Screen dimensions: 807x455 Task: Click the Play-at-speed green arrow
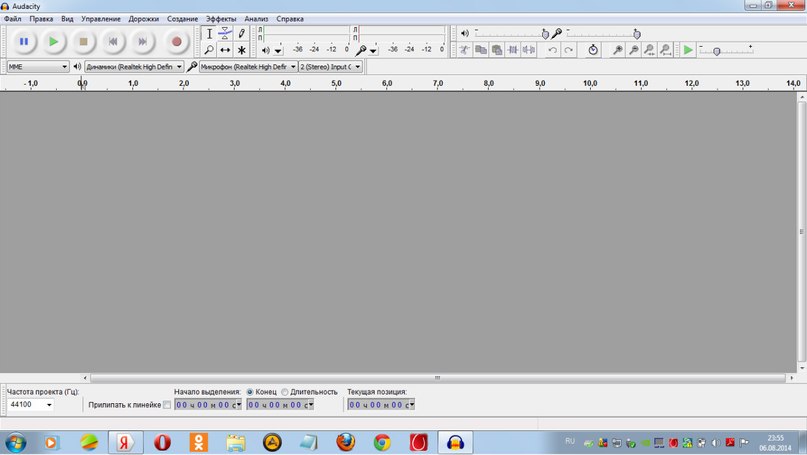[688, 50]
